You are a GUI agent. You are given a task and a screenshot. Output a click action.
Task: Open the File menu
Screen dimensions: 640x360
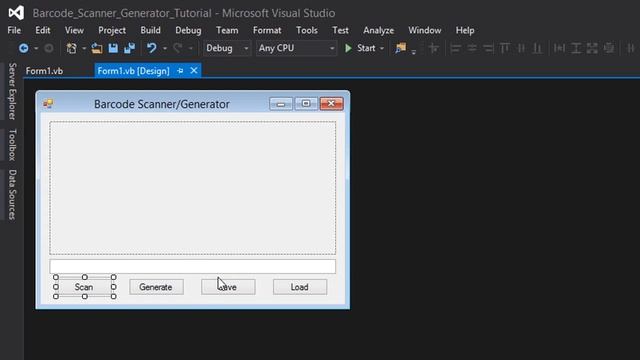(14, 30)
